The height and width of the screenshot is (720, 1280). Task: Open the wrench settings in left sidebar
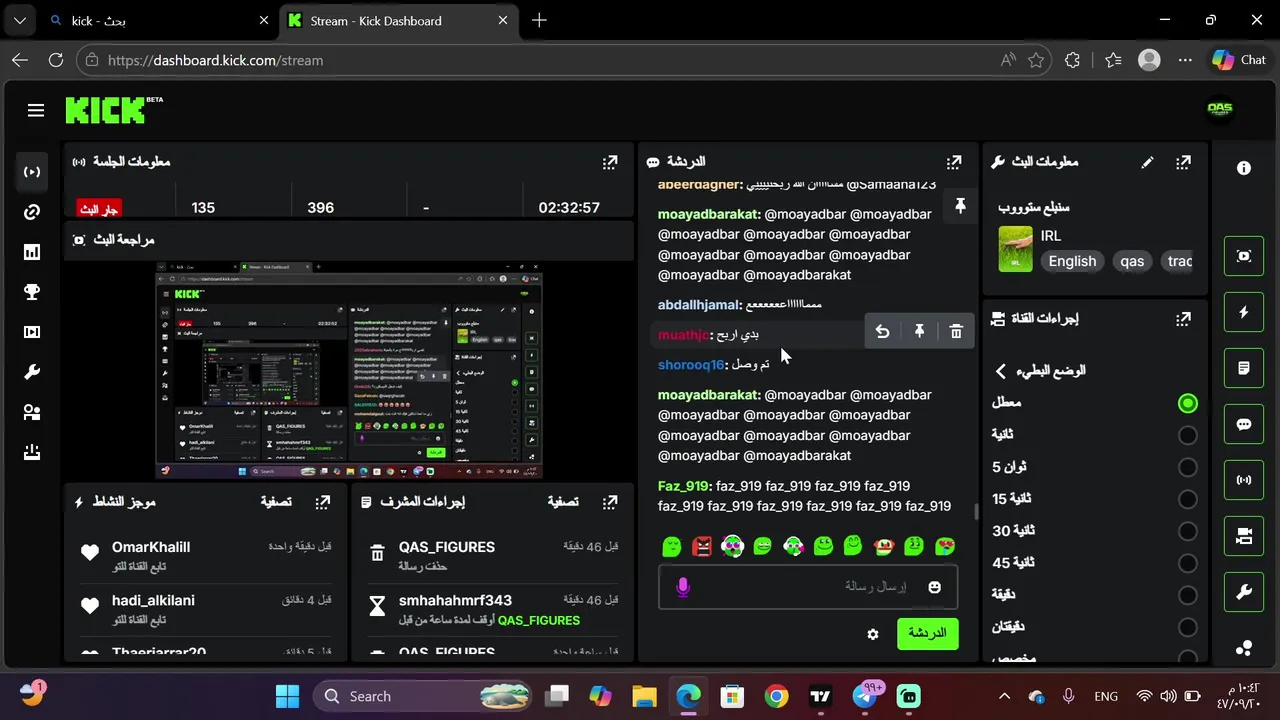click(x=32, y=372)
